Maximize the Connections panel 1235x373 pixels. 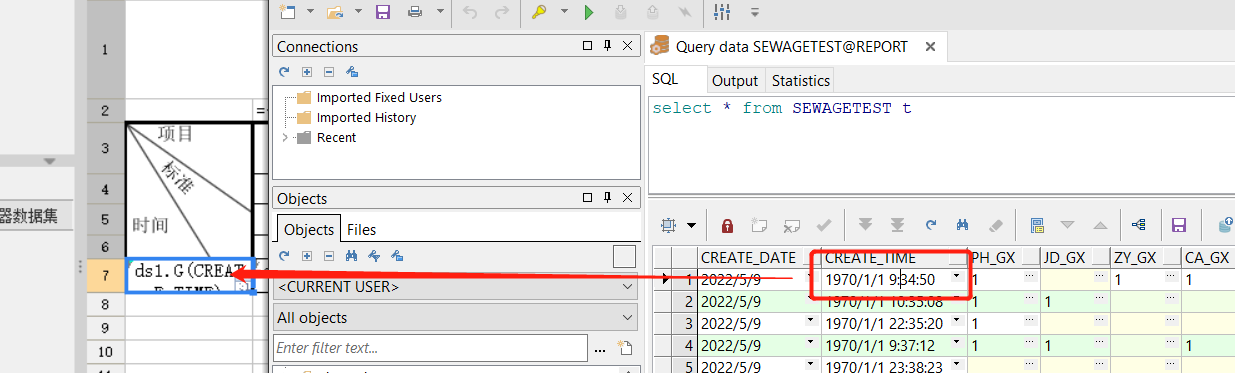coord(587,46)
